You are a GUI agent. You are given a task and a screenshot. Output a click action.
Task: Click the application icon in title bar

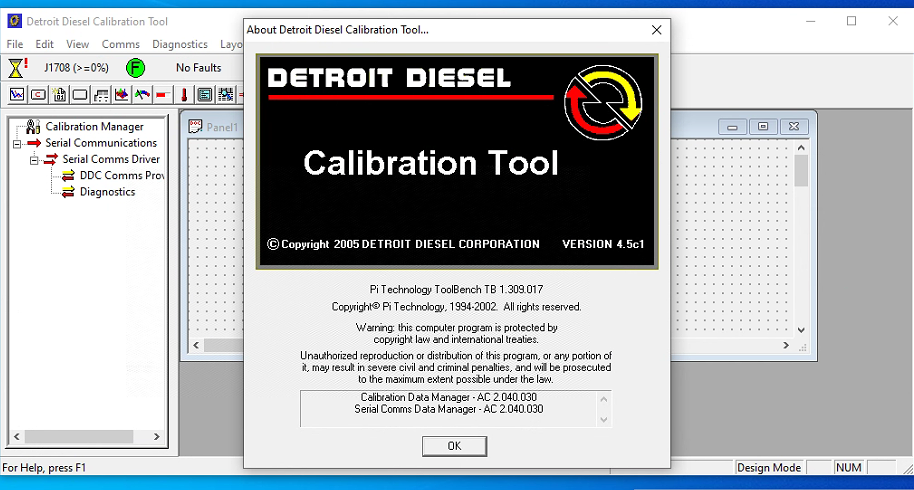tap(15, 22)
